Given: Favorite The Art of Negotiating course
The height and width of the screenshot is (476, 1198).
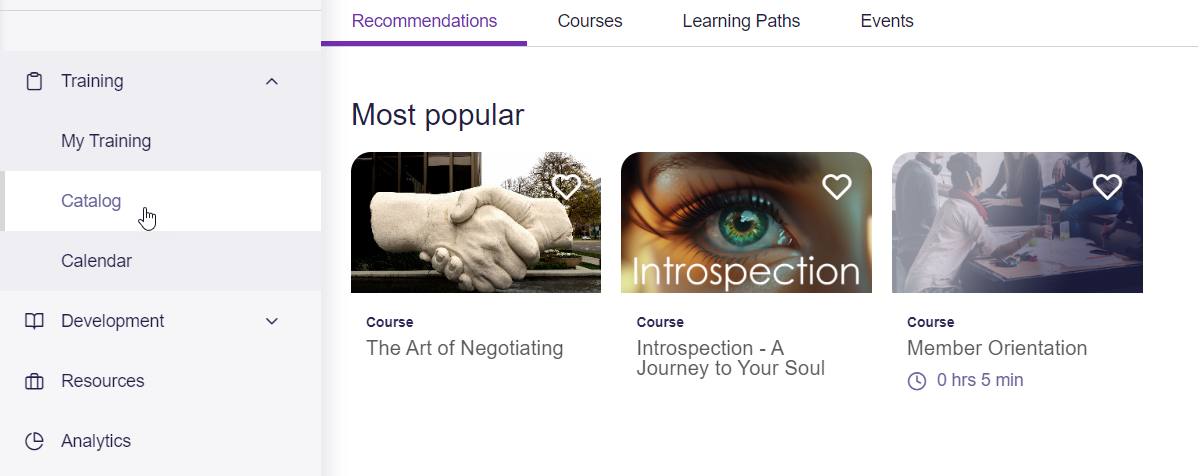Looking at the screenshot, I should [567, 187].
